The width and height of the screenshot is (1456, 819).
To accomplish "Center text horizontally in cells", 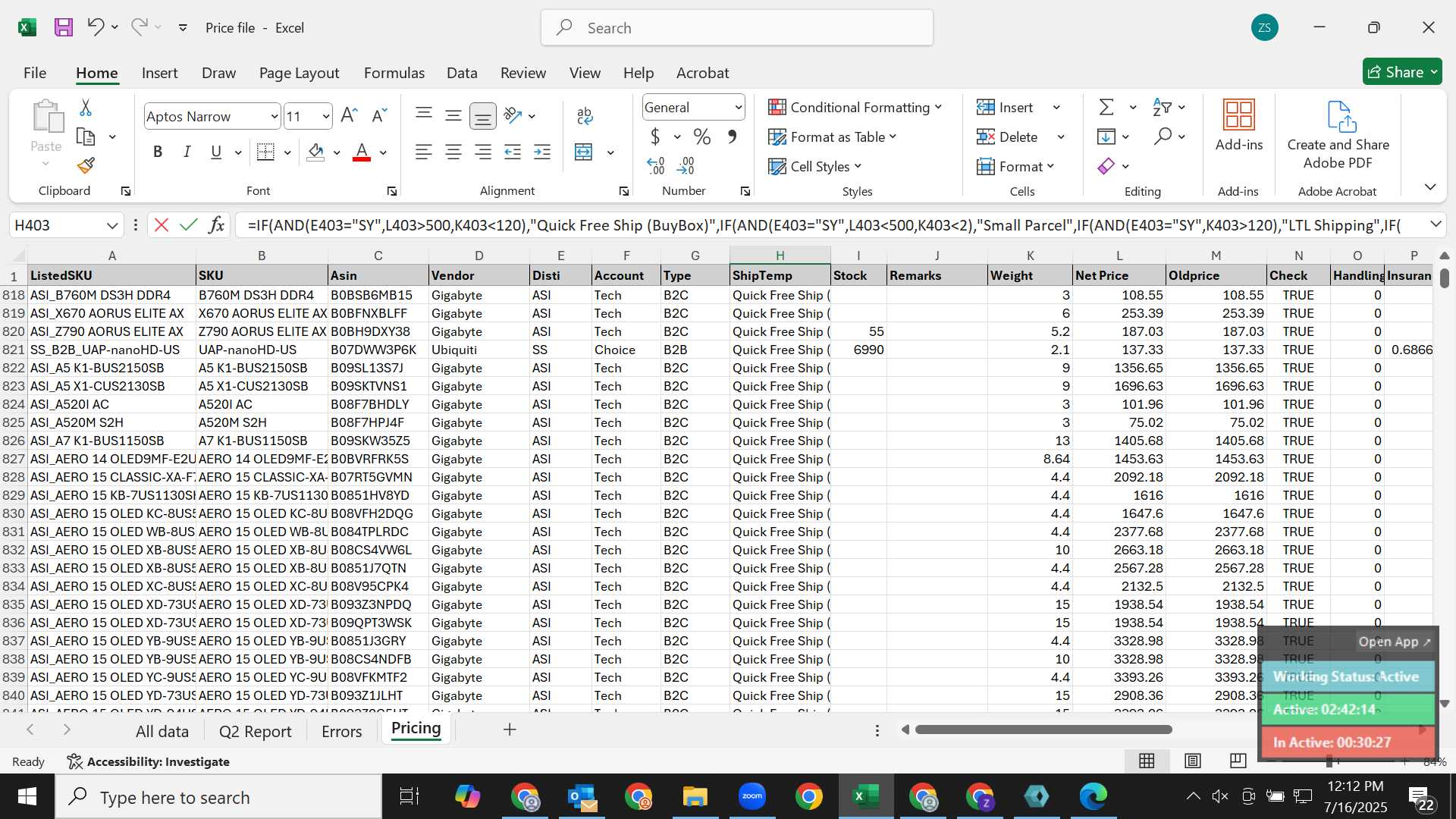I will (x=453, y=152).
